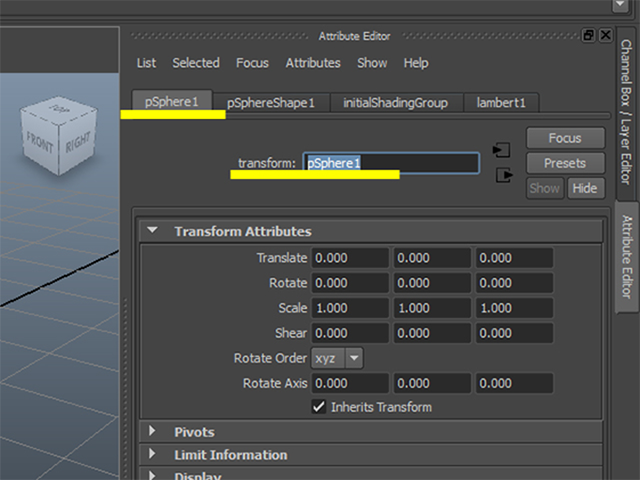Click the Scale Y field
The height and width of the screenshot is (480, 640).
pos(432,308)
